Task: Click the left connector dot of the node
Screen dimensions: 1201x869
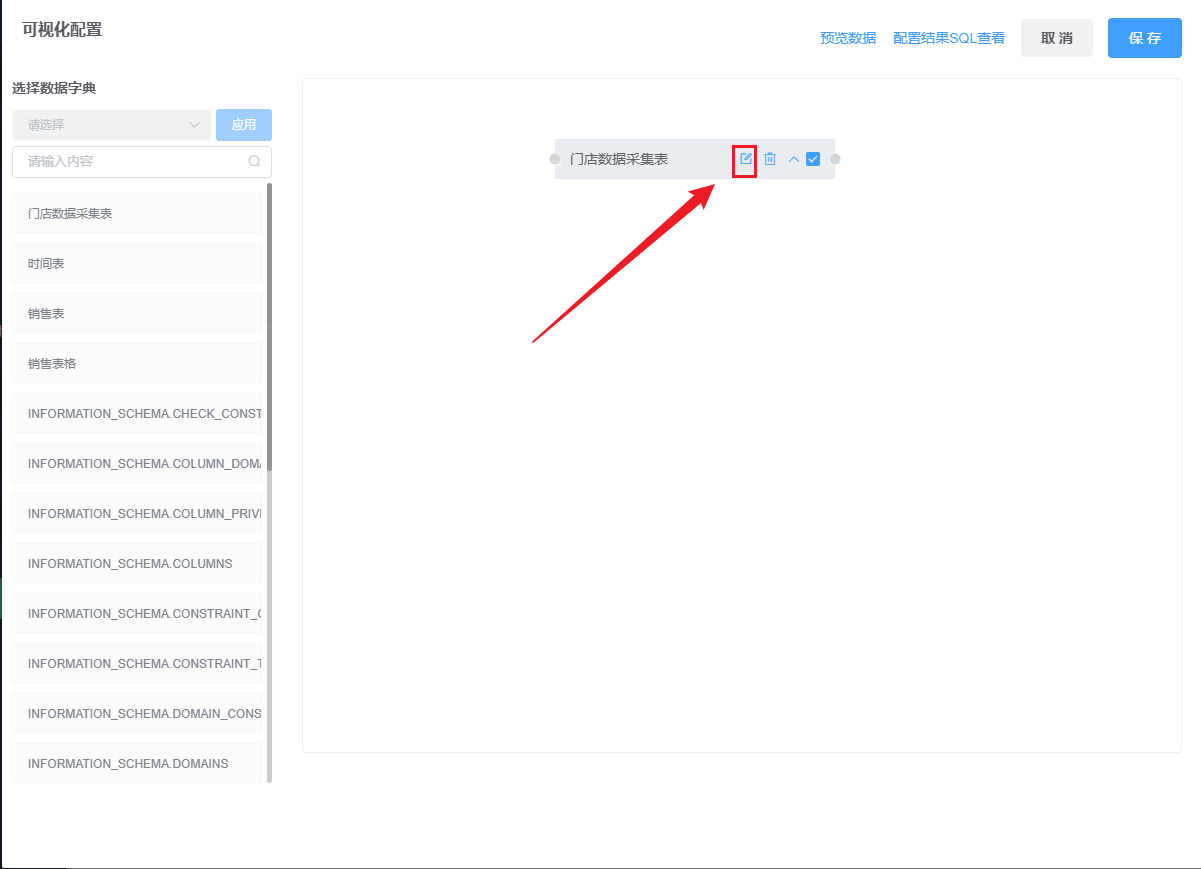Action: click(555, 159)
